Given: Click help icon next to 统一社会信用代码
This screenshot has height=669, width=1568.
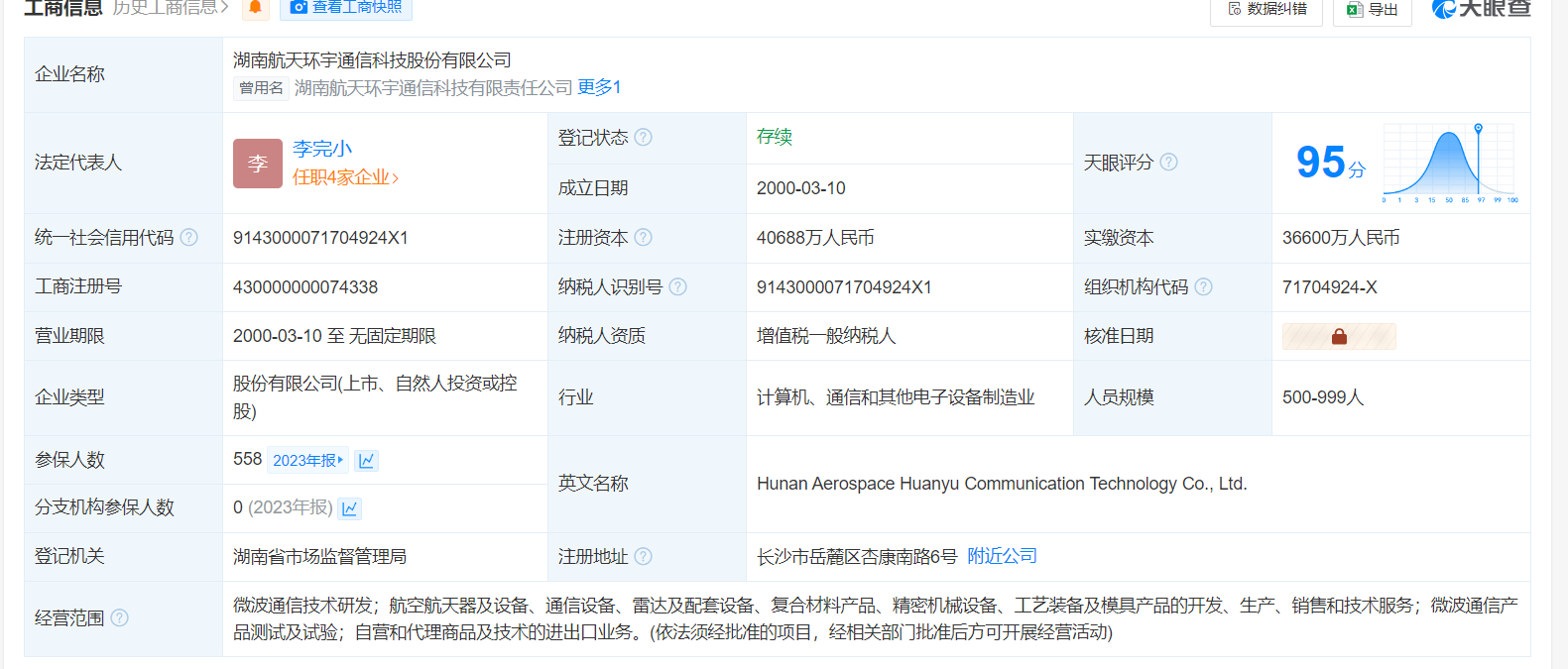Looking at the screenshot, I should click(189, 238).
